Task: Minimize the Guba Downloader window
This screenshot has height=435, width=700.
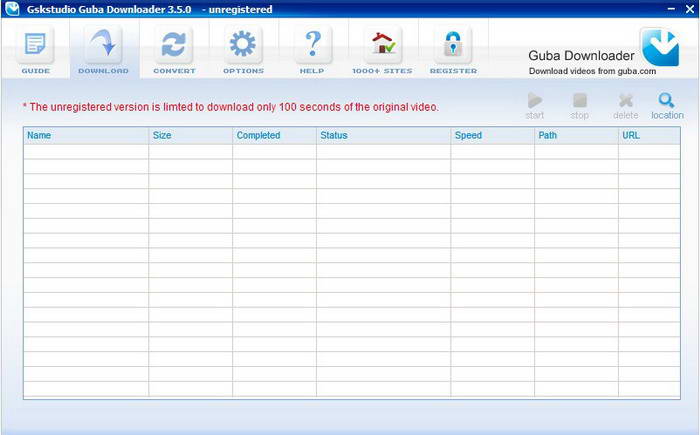Action: pos(671,9)
